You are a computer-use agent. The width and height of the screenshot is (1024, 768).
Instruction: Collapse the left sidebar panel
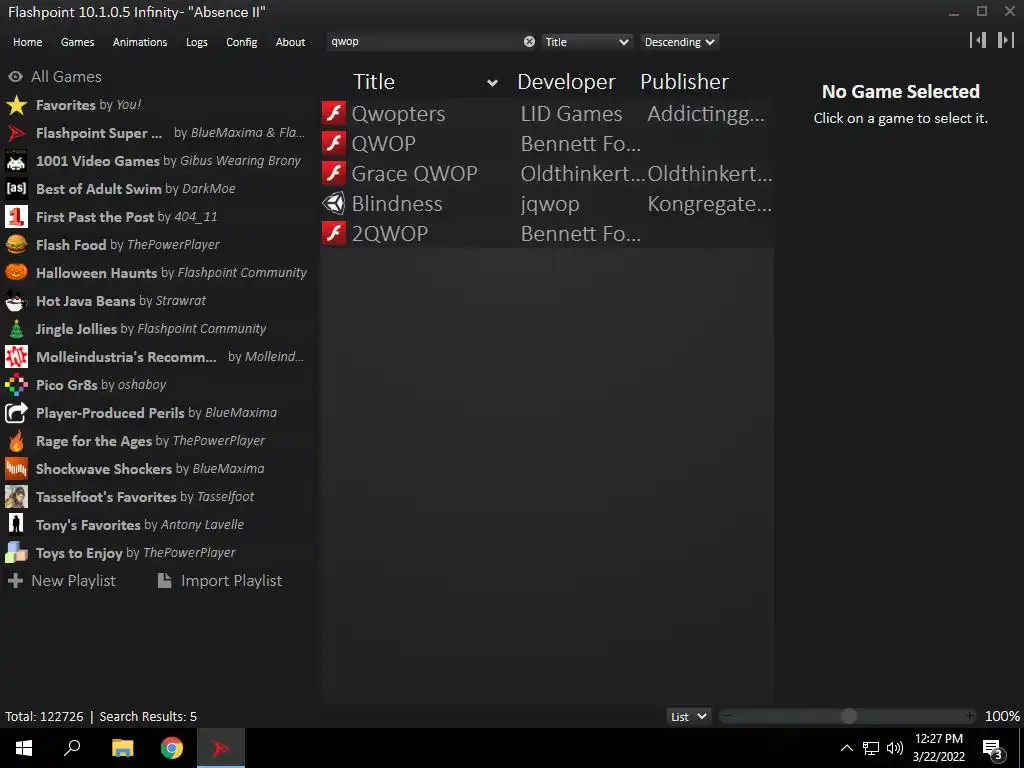[978, 40]
